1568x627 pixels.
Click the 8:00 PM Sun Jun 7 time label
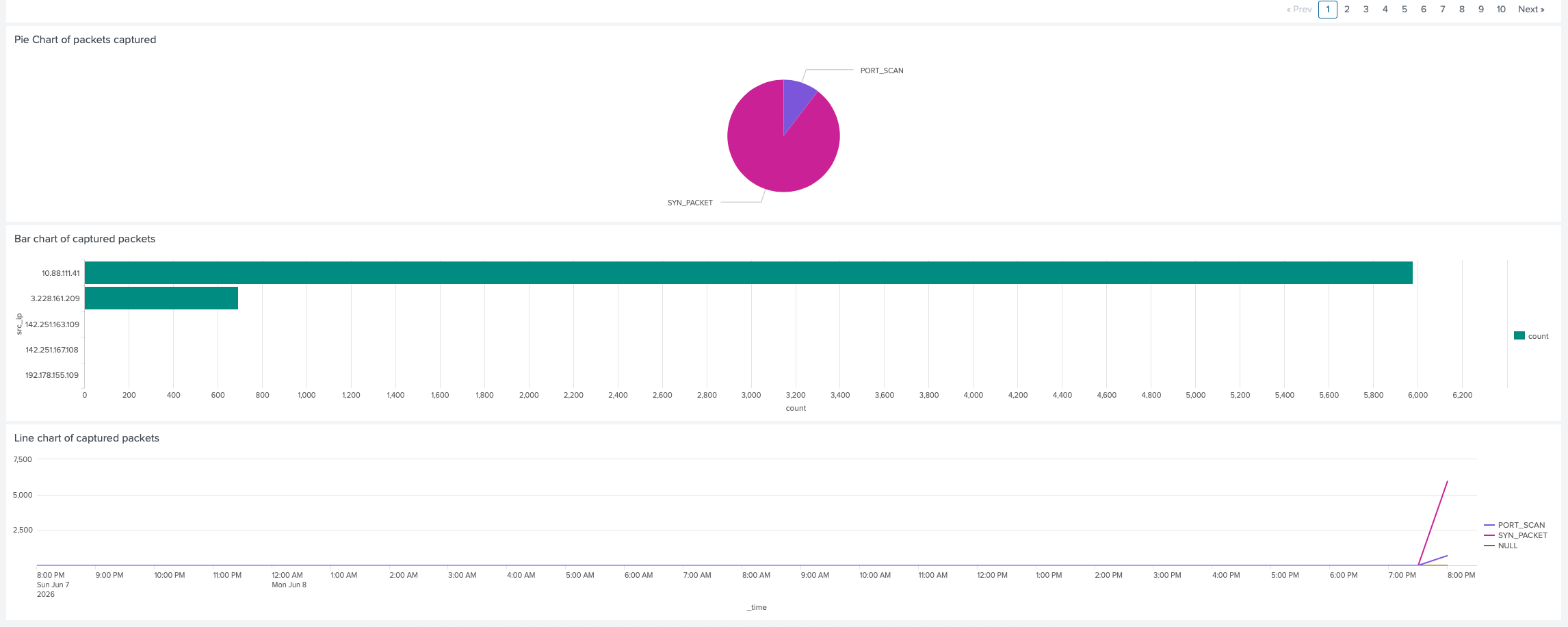tap(53, 585)
